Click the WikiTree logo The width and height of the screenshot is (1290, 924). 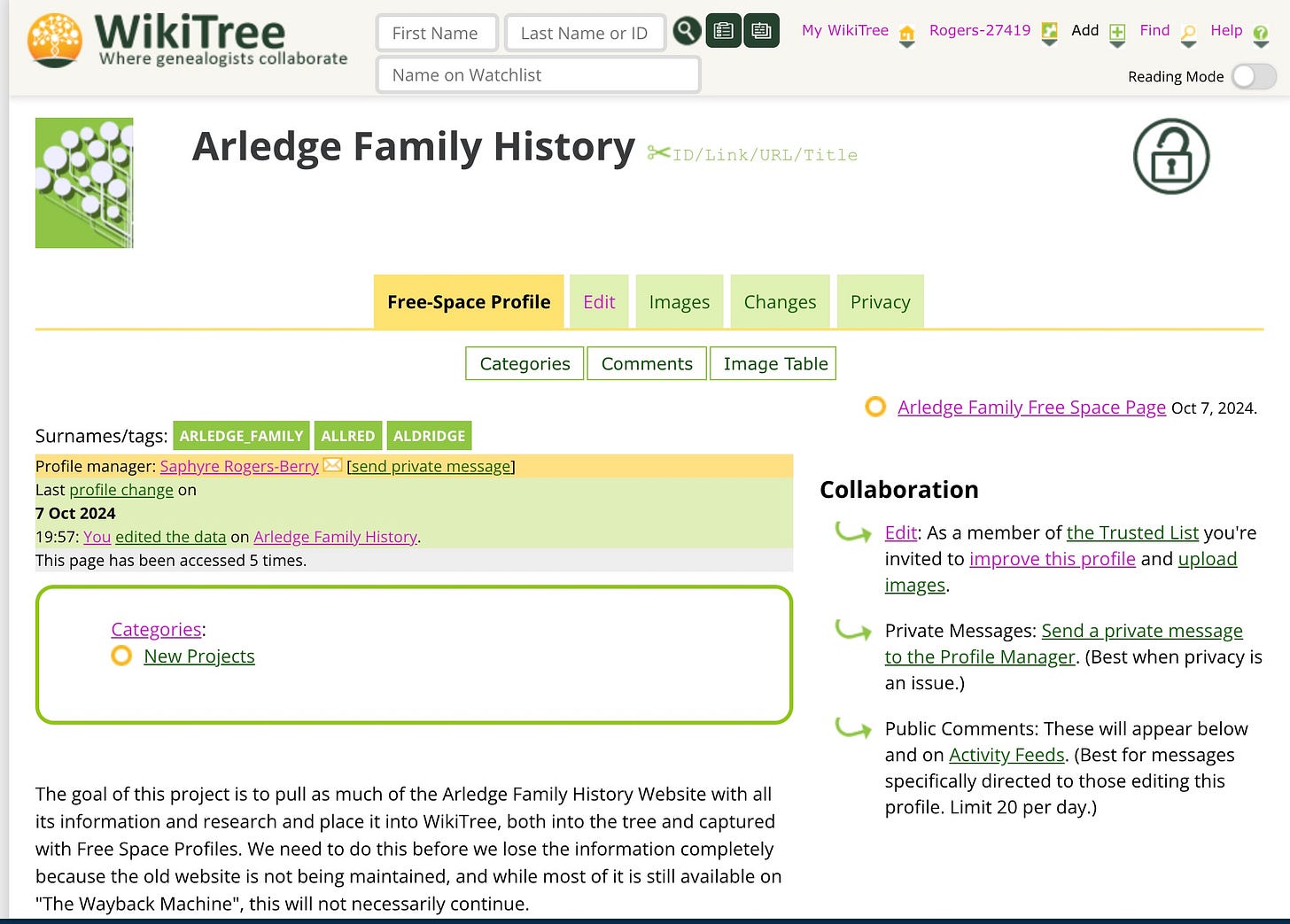coord(188,41)
